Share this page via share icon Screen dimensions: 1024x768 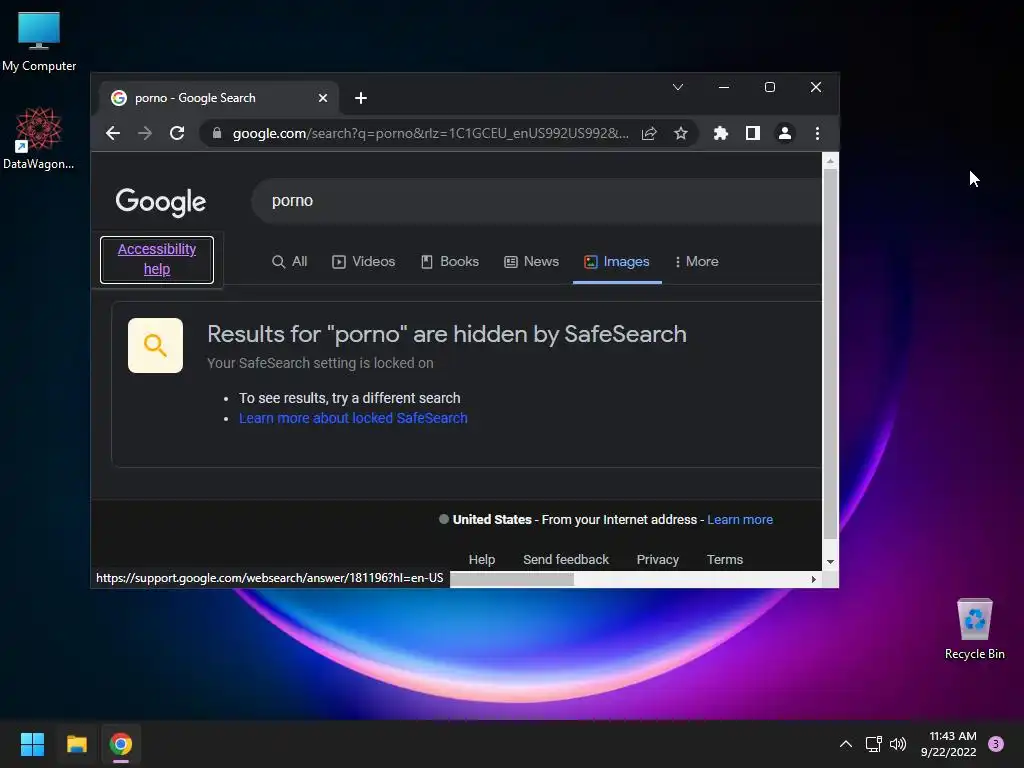[649, 133]
